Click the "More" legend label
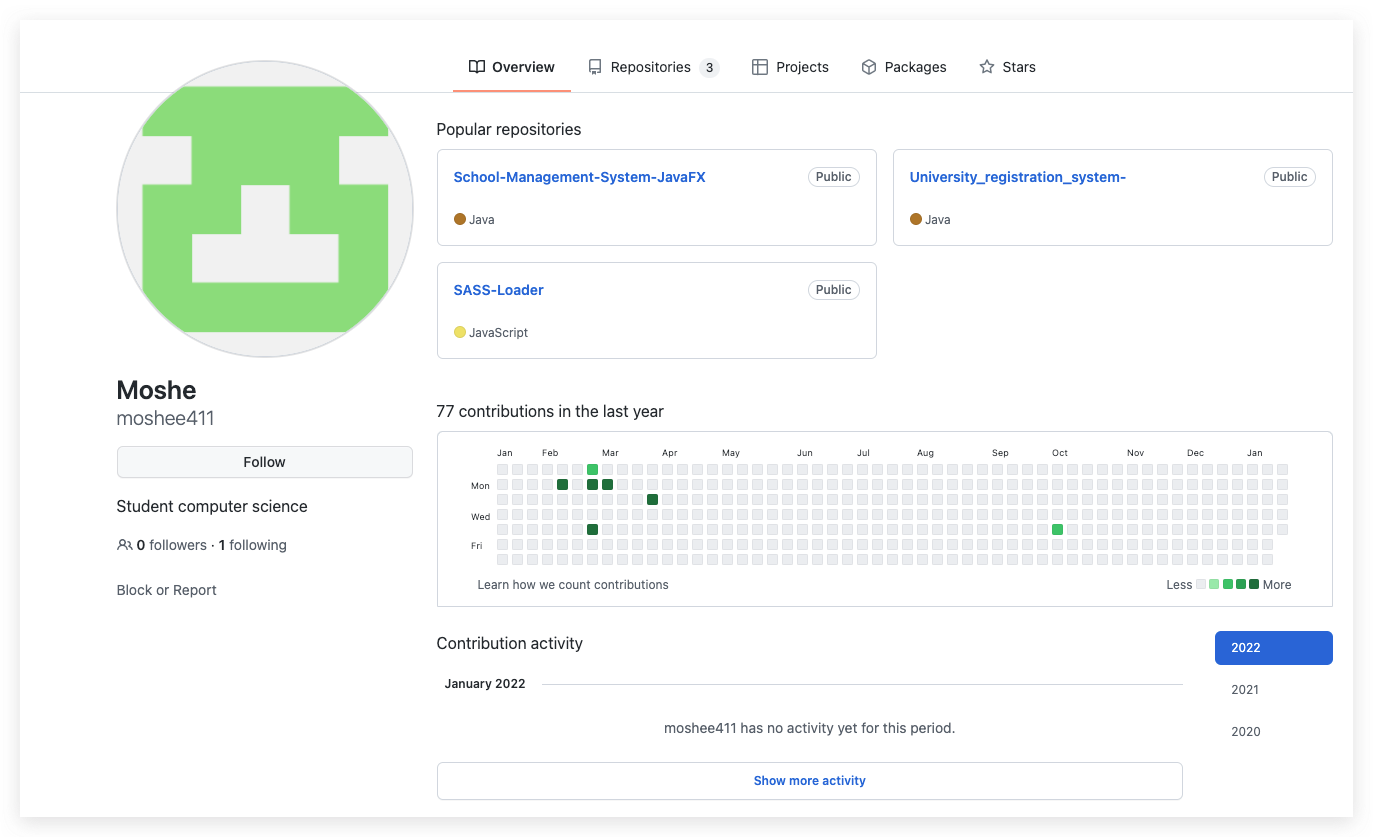The image size is (1373, 837). tap(1277, 585)
